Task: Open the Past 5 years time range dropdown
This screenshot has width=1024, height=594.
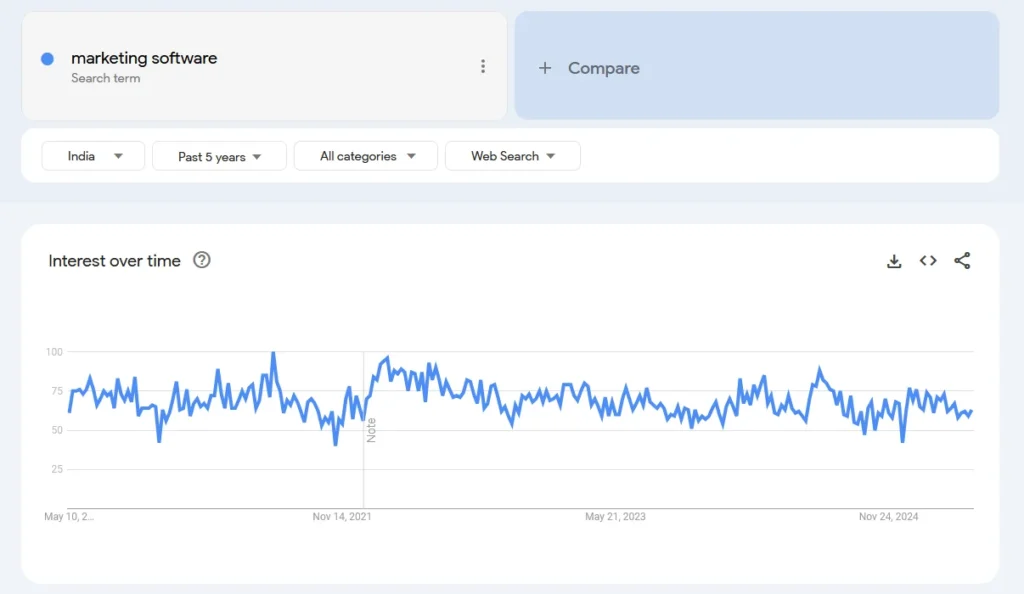Action: pos(219,156)
